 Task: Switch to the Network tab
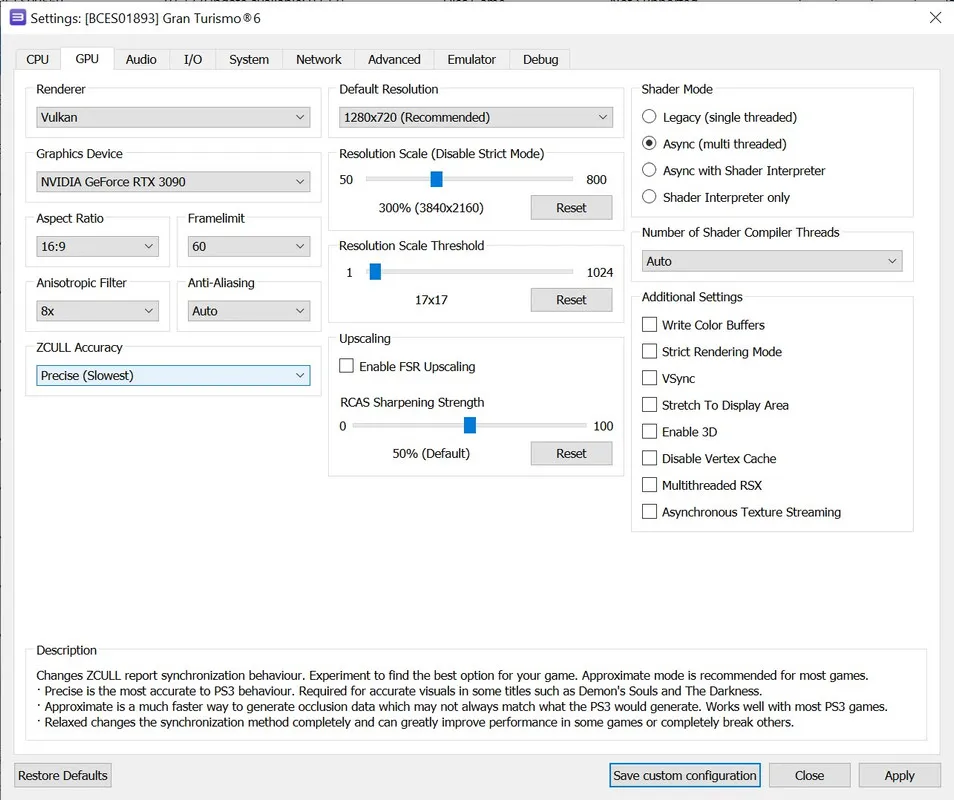tap(319, 59)
